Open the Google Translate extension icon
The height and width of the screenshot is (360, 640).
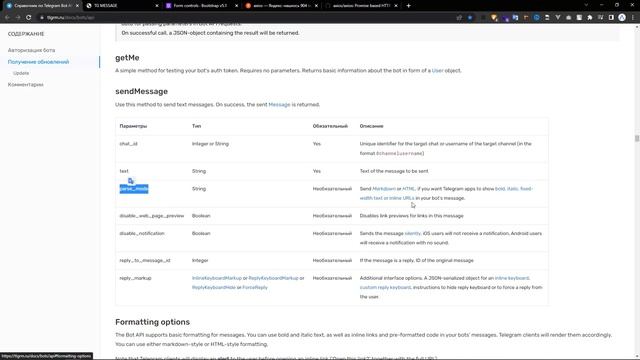pos(516,18)
